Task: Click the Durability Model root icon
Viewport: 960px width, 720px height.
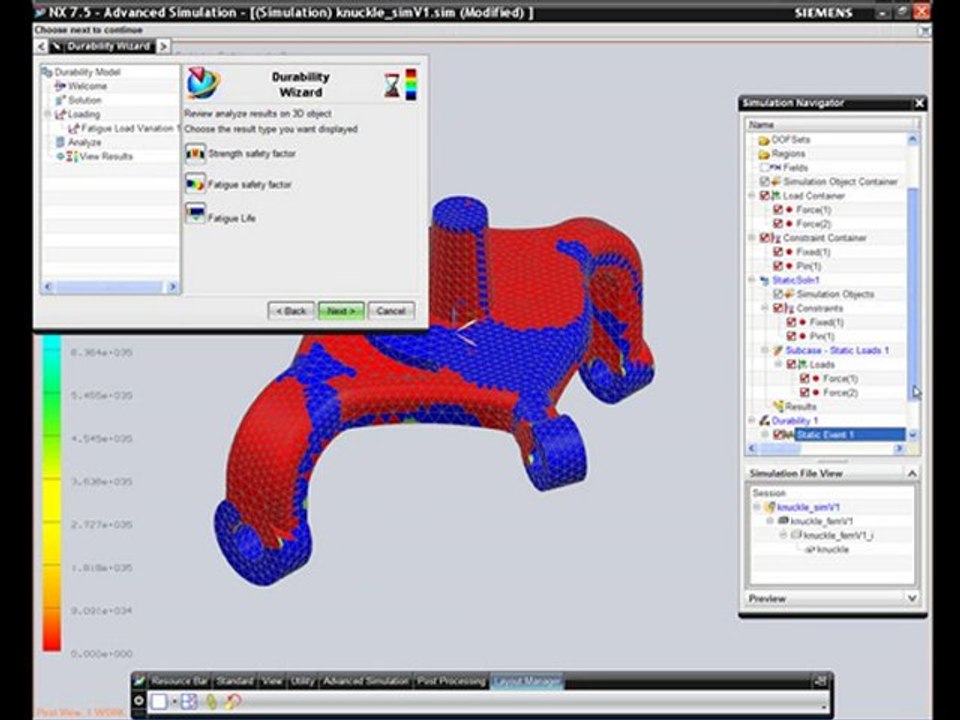Action: point(47,72)
